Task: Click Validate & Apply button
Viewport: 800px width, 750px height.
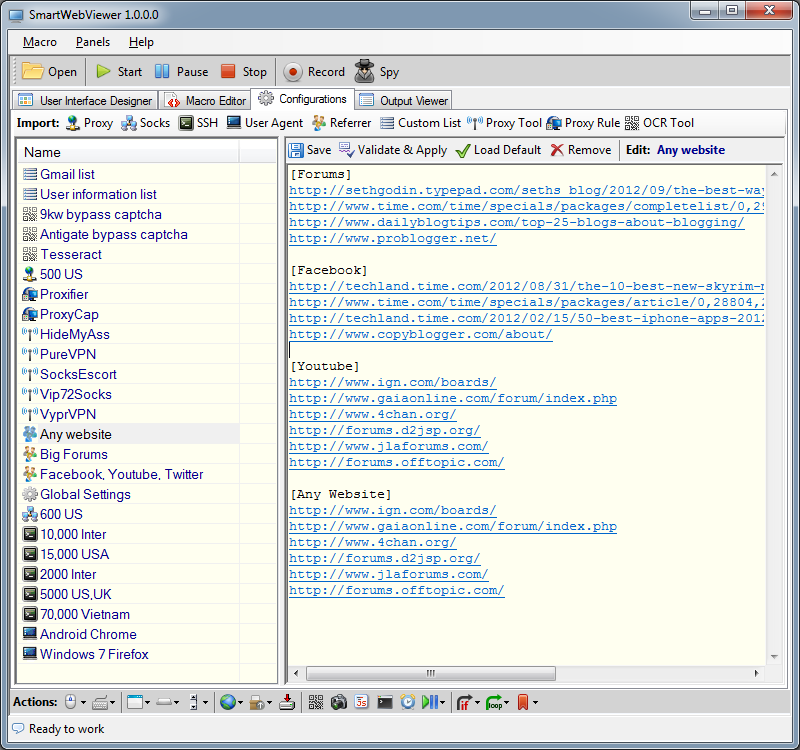Action: click(392, 150)
